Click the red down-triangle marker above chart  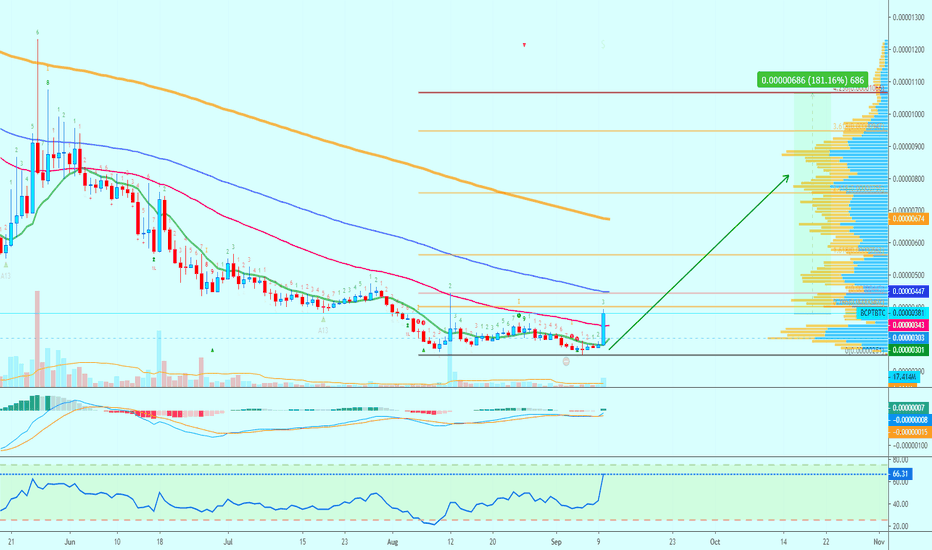click(x=524, y=45)
